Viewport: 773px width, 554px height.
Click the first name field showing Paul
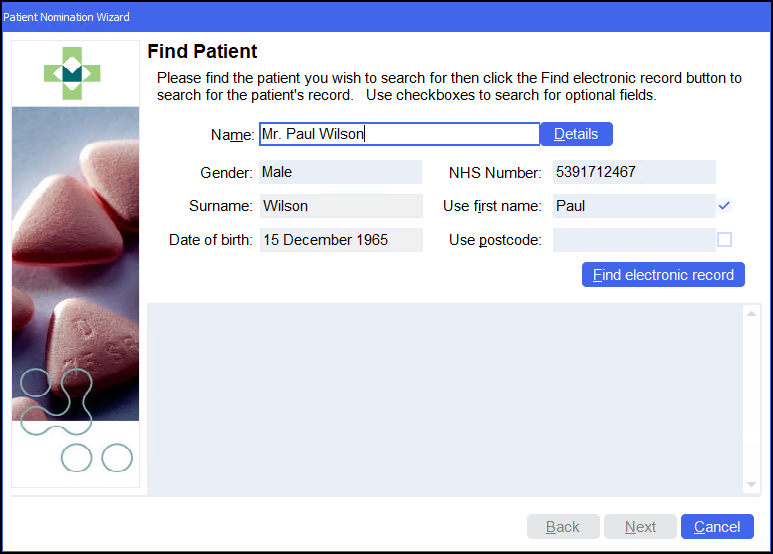tap(634, 206)
